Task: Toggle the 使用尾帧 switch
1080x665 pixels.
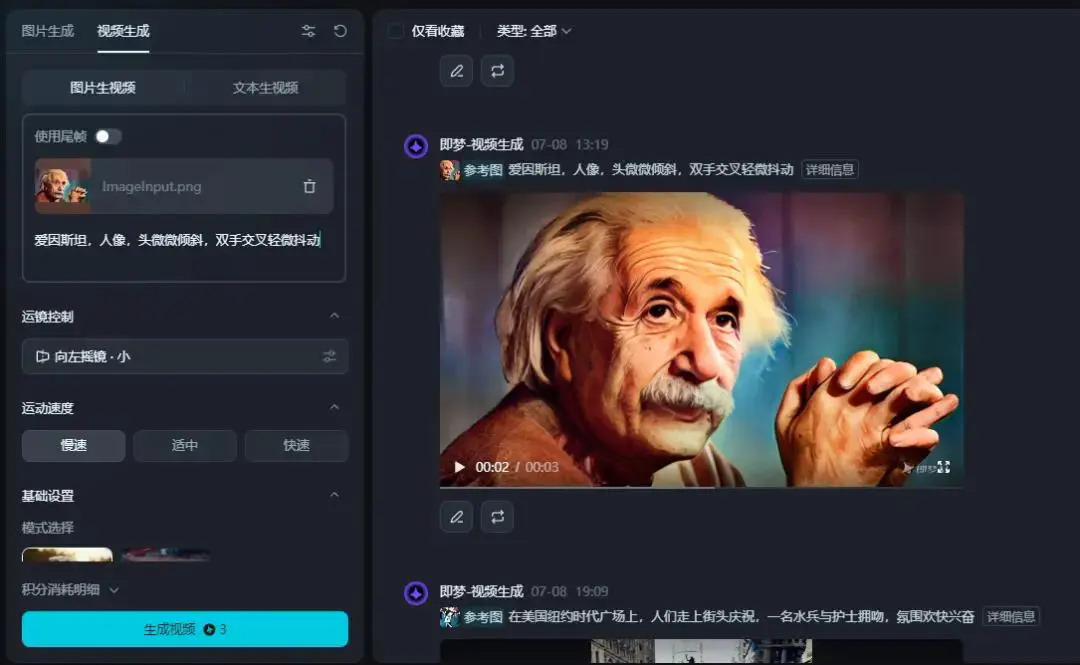Action: (x=107, y=136)
